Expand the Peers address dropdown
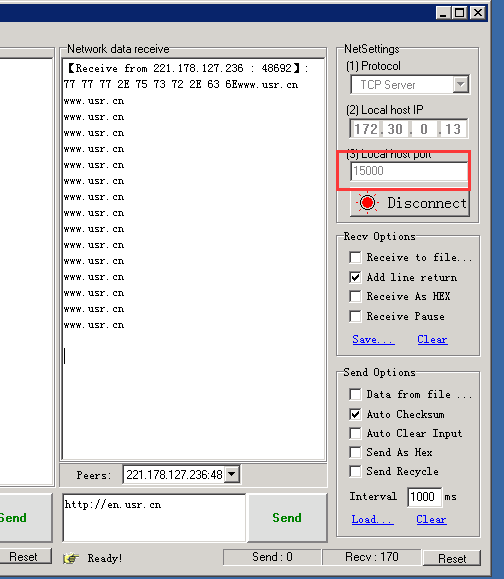The image size is (504, 579). tap(232, 474)
